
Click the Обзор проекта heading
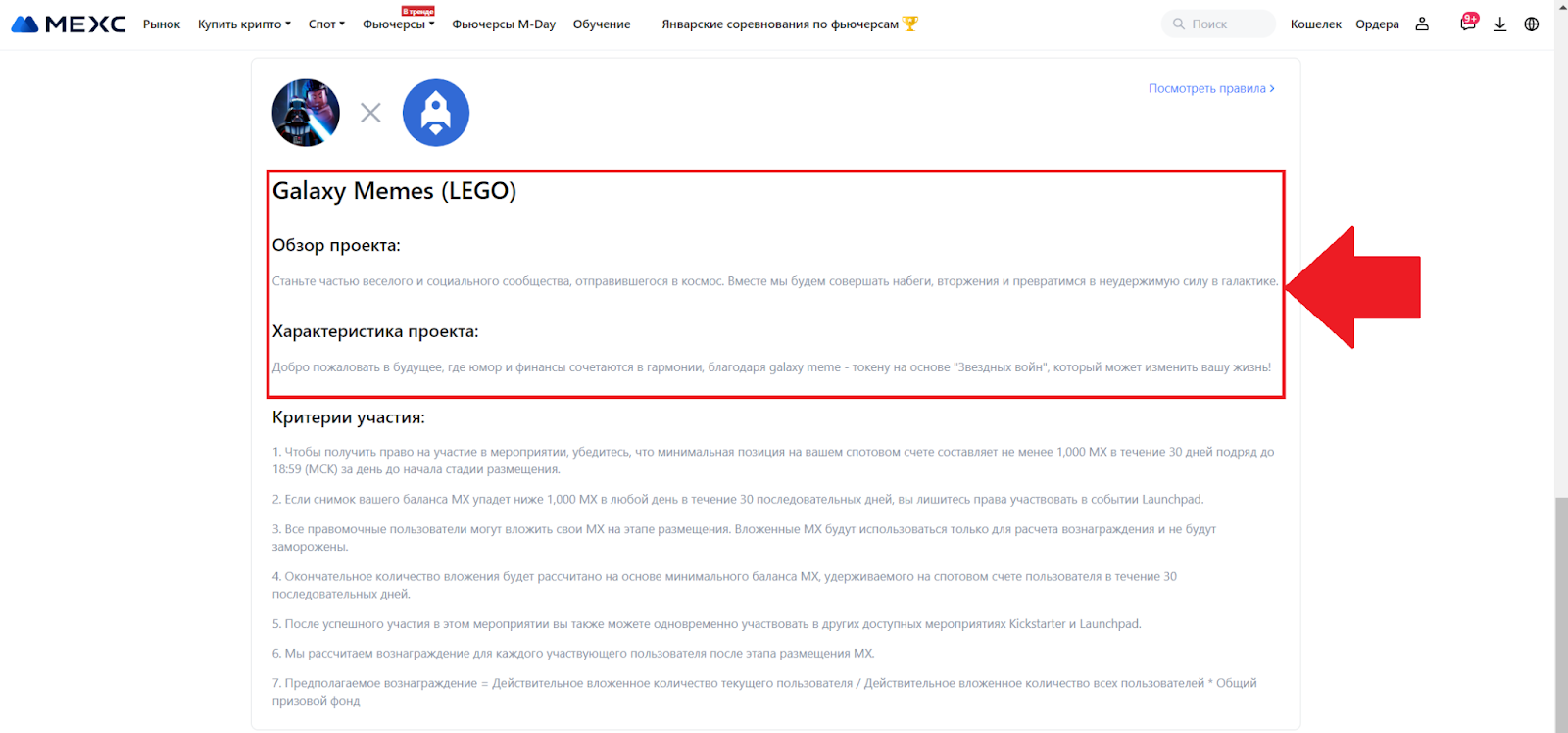tap(336, 245)
